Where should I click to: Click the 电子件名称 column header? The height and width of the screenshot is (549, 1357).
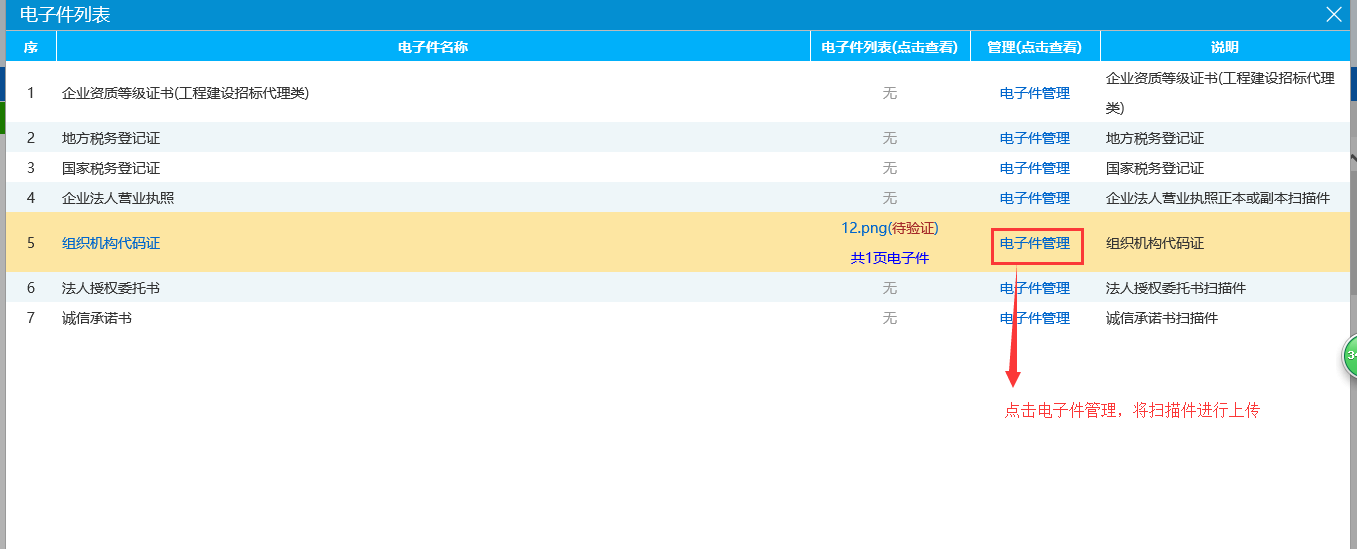[x=433, y=47]
